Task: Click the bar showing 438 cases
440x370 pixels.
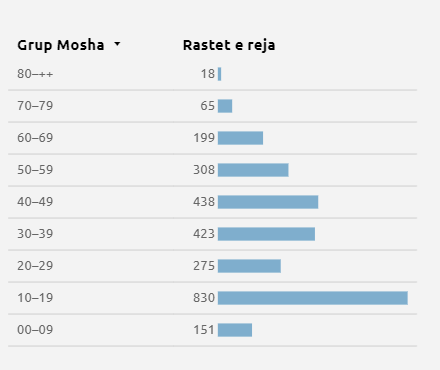Action: pos(268,202)
